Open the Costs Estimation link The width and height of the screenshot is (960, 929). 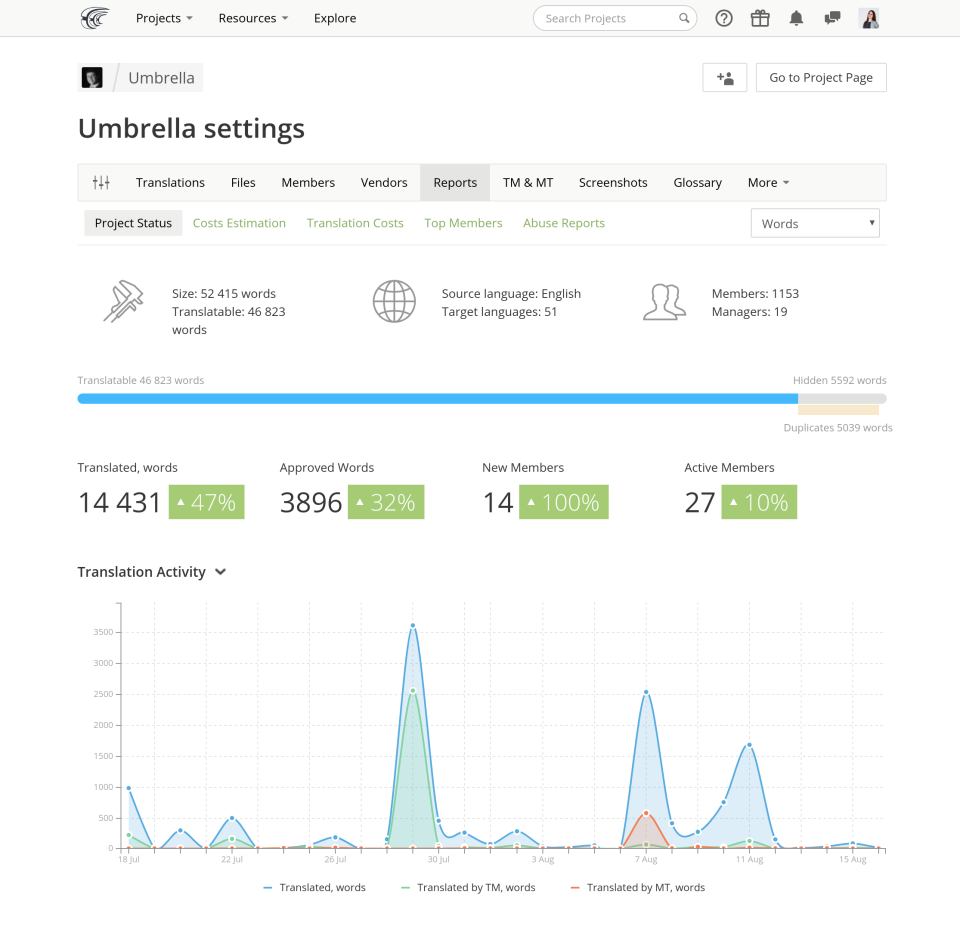tap(239, 223)
